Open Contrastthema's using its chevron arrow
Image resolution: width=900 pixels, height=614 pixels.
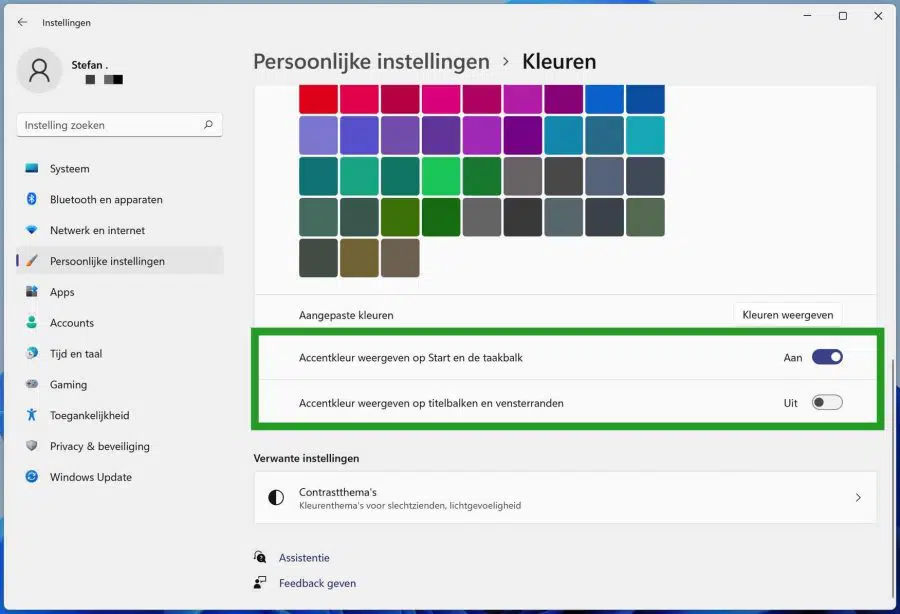pos(858,498)
